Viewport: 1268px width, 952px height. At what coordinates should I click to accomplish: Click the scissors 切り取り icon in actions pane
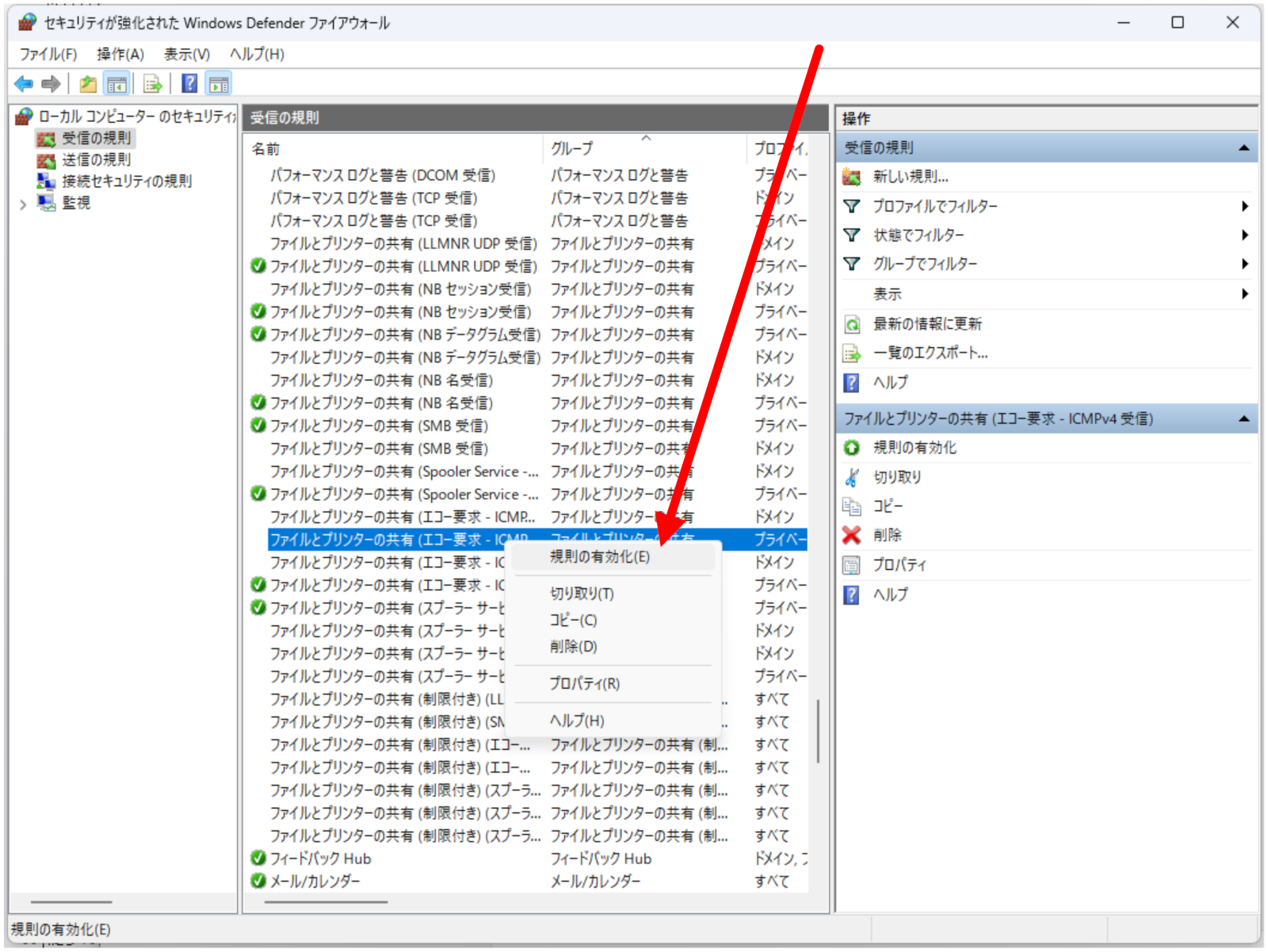pyautogui.click(x=852, y=477)
